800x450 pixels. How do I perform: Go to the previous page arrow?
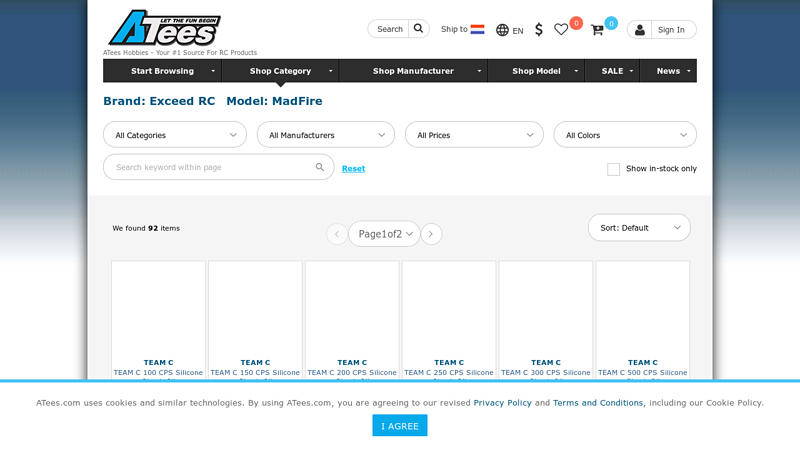click(337, 234)
